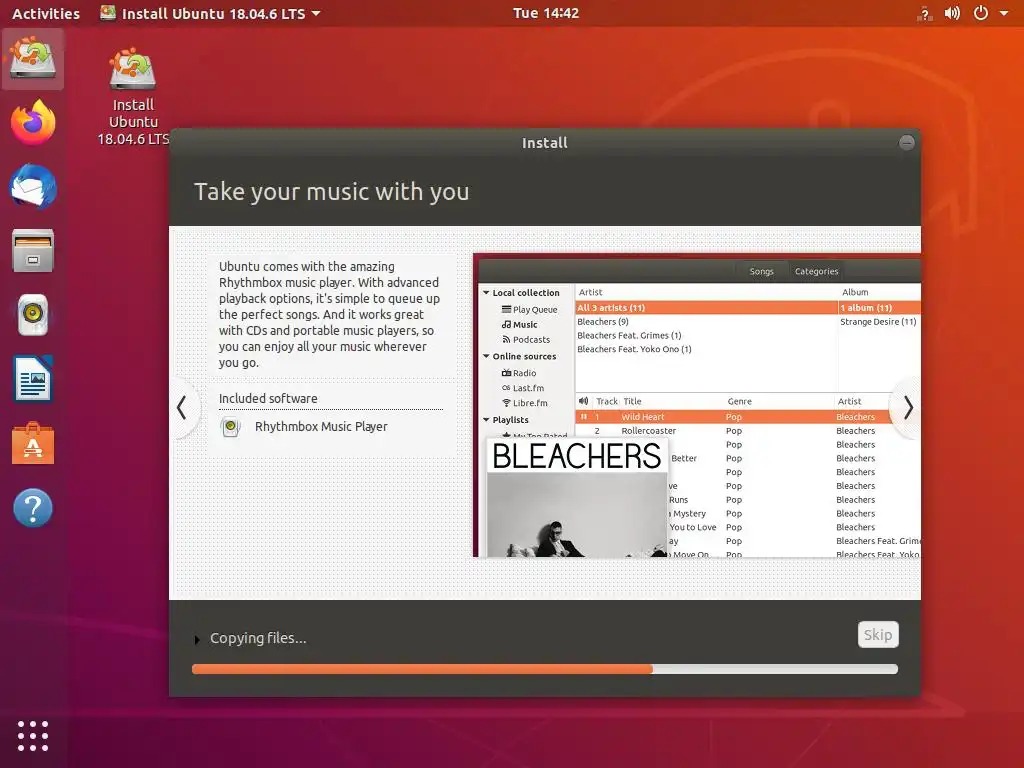Open the Files manager dock icon
Viewport: 1024px width, 768px height.
(33, 251)
